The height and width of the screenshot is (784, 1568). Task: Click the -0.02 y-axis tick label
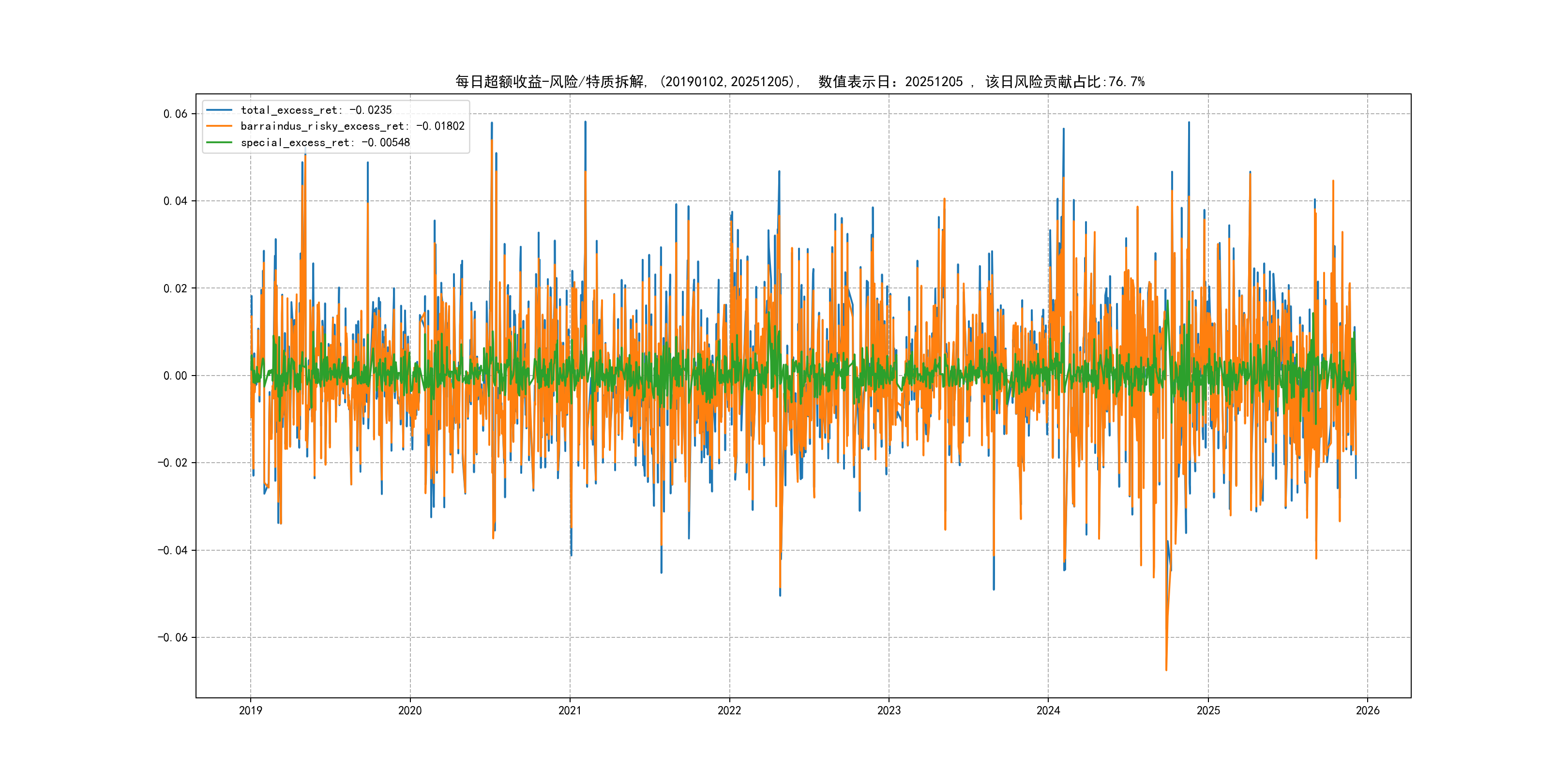pyautogui.click(x=172, y=463)
